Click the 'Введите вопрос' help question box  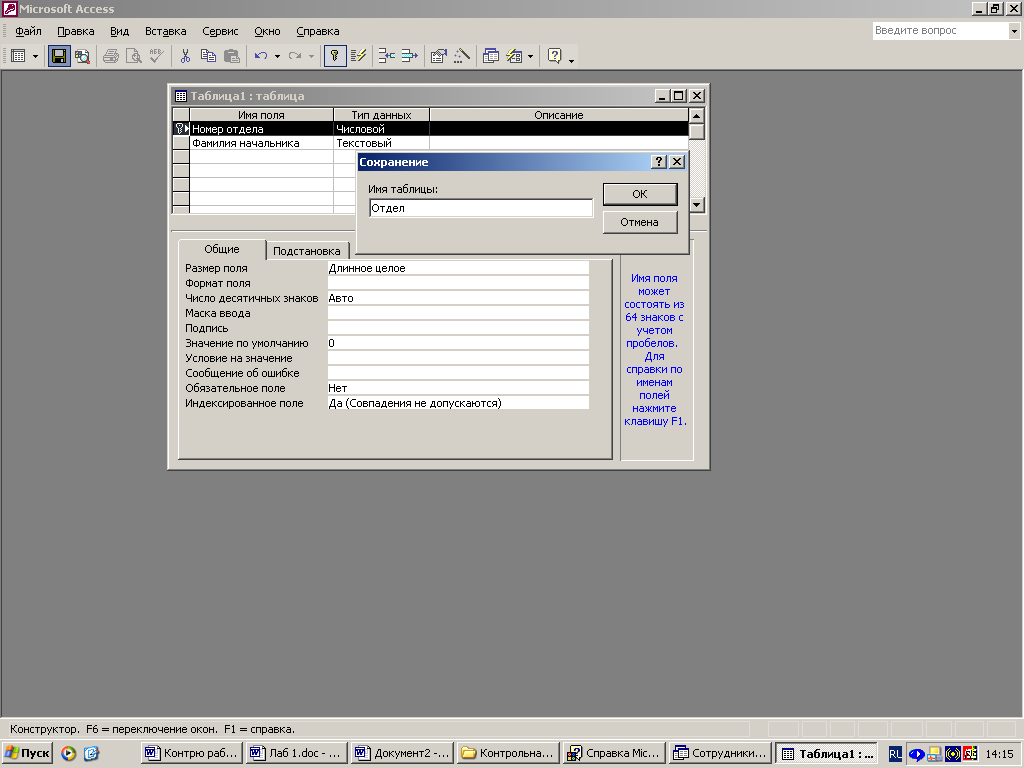[x=940, y=31]
